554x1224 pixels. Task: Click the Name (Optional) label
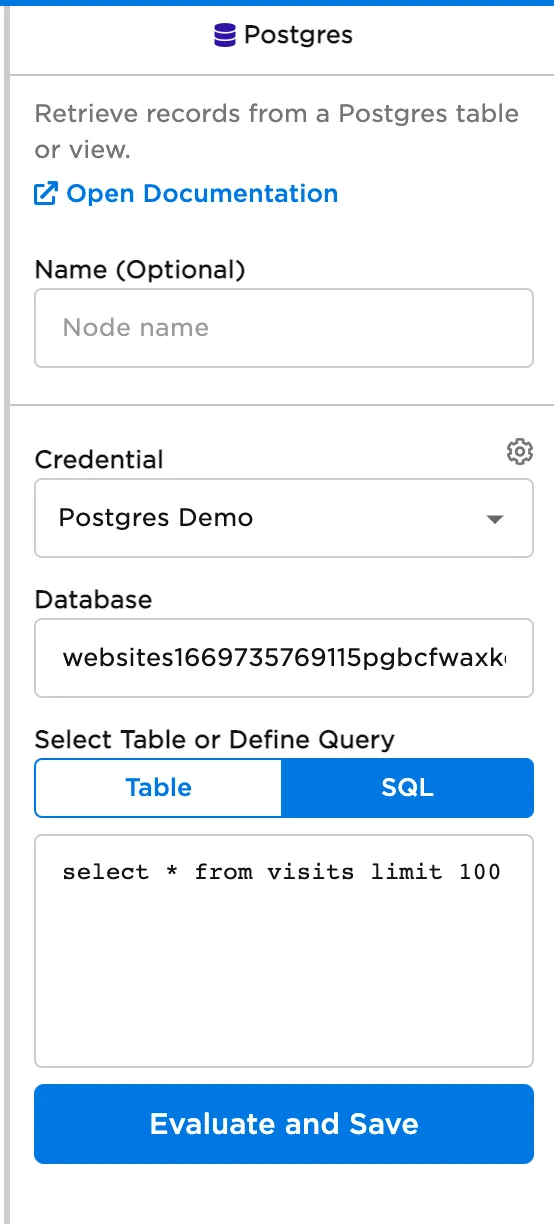[x=140, y=270]
